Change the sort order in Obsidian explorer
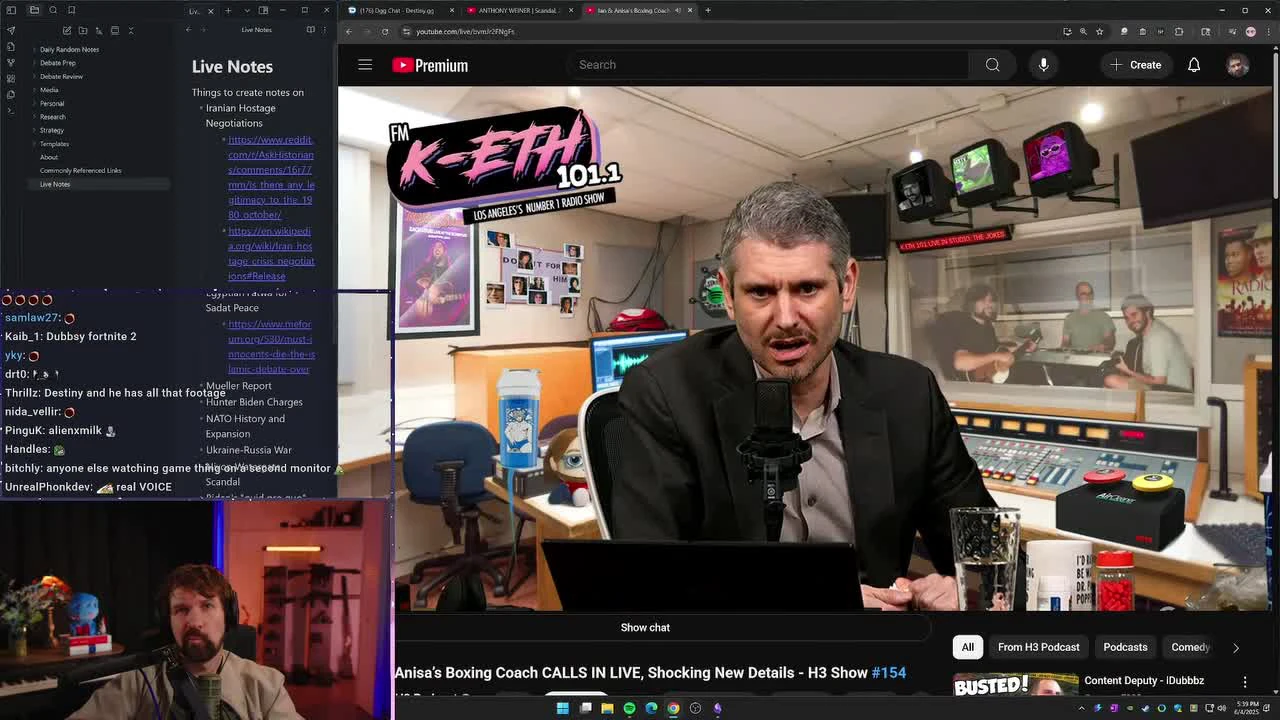 coord(99,30)
